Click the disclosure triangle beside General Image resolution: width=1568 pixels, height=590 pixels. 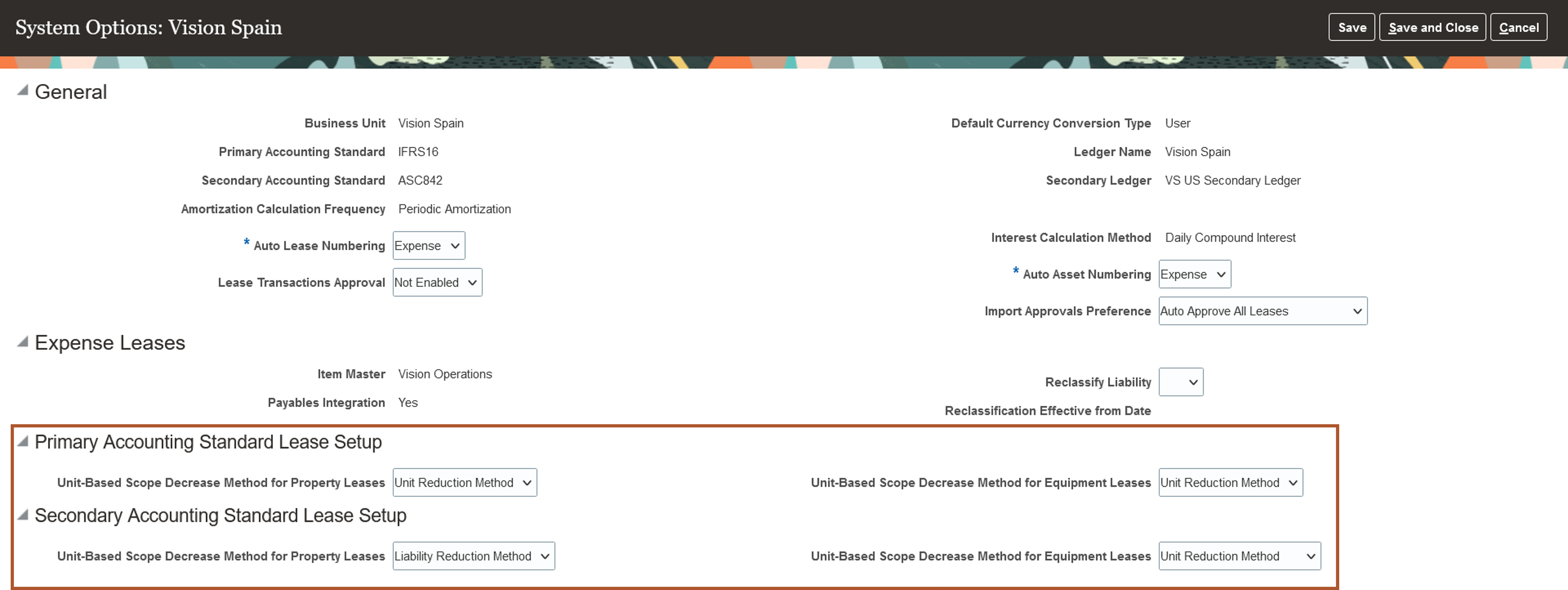(x=22, y=90)
